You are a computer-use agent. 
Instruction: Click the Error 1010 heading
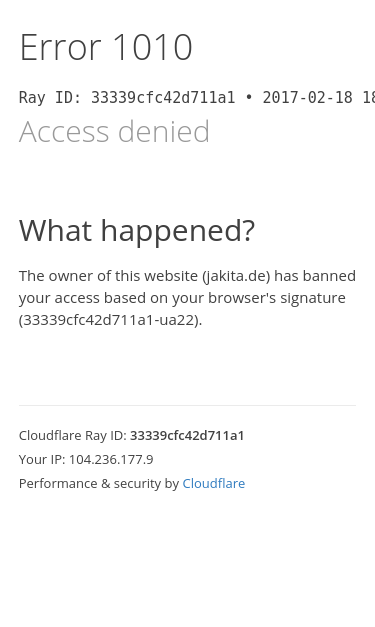pyautogui.click(x=106, y=48)
